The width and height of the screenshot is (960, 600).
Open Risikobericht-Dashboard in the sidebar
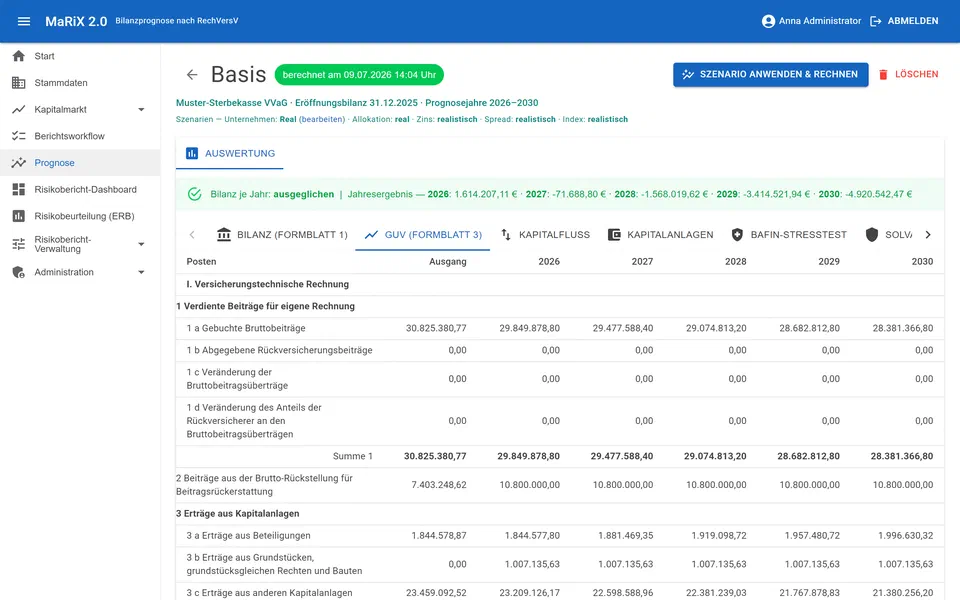coord(80,189)
